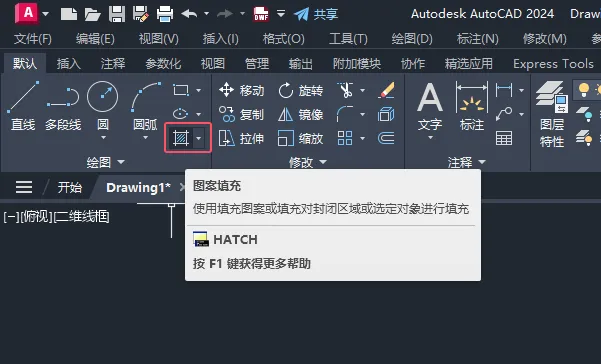The image size is (601, 364).
Task: Open Layer Properties (图层特性)
Action: coord(552,114)
